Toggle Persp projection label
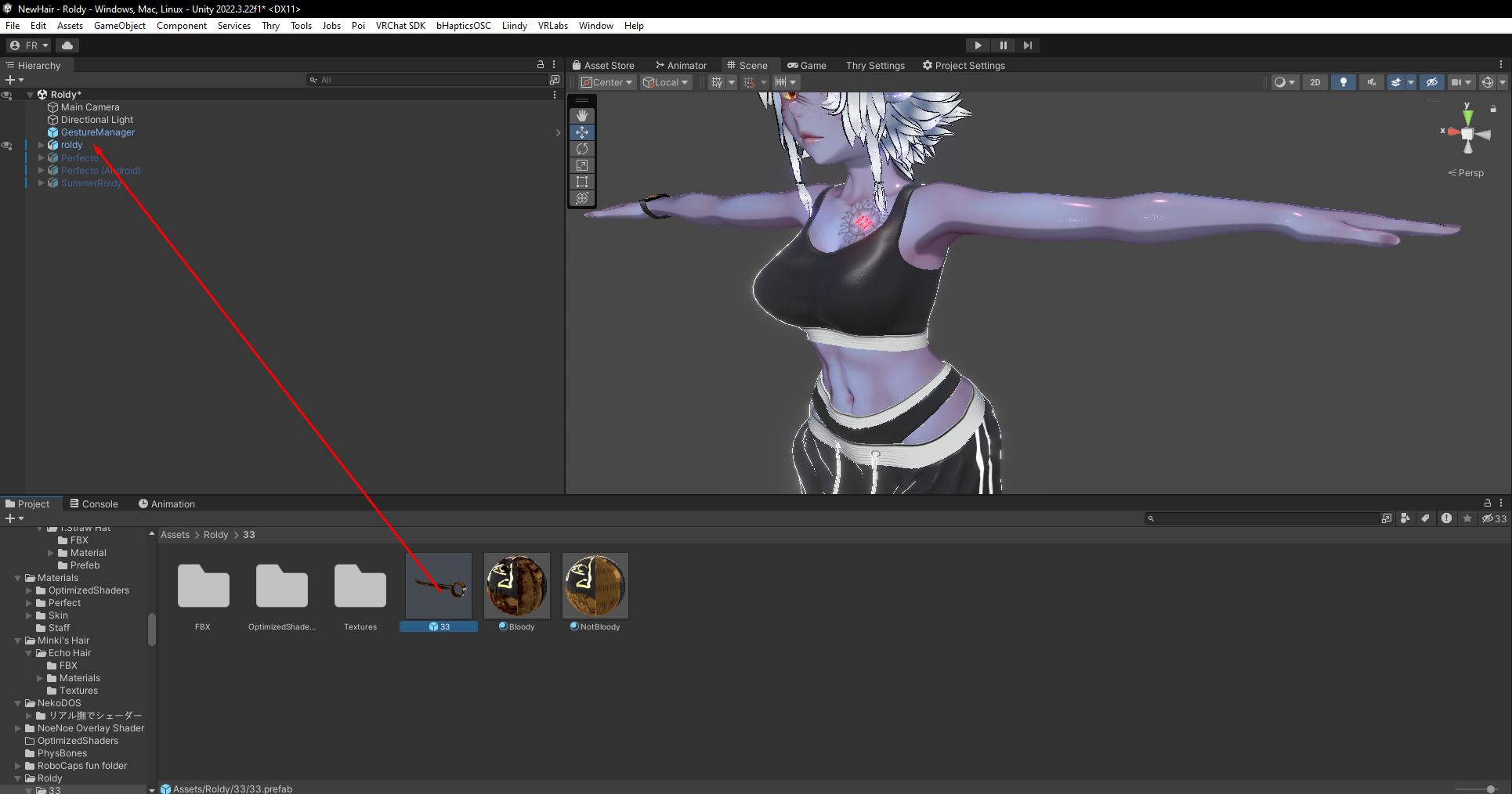This screenshot has height=794, width=1512. pyautogui.click(x=1466, y=173)
